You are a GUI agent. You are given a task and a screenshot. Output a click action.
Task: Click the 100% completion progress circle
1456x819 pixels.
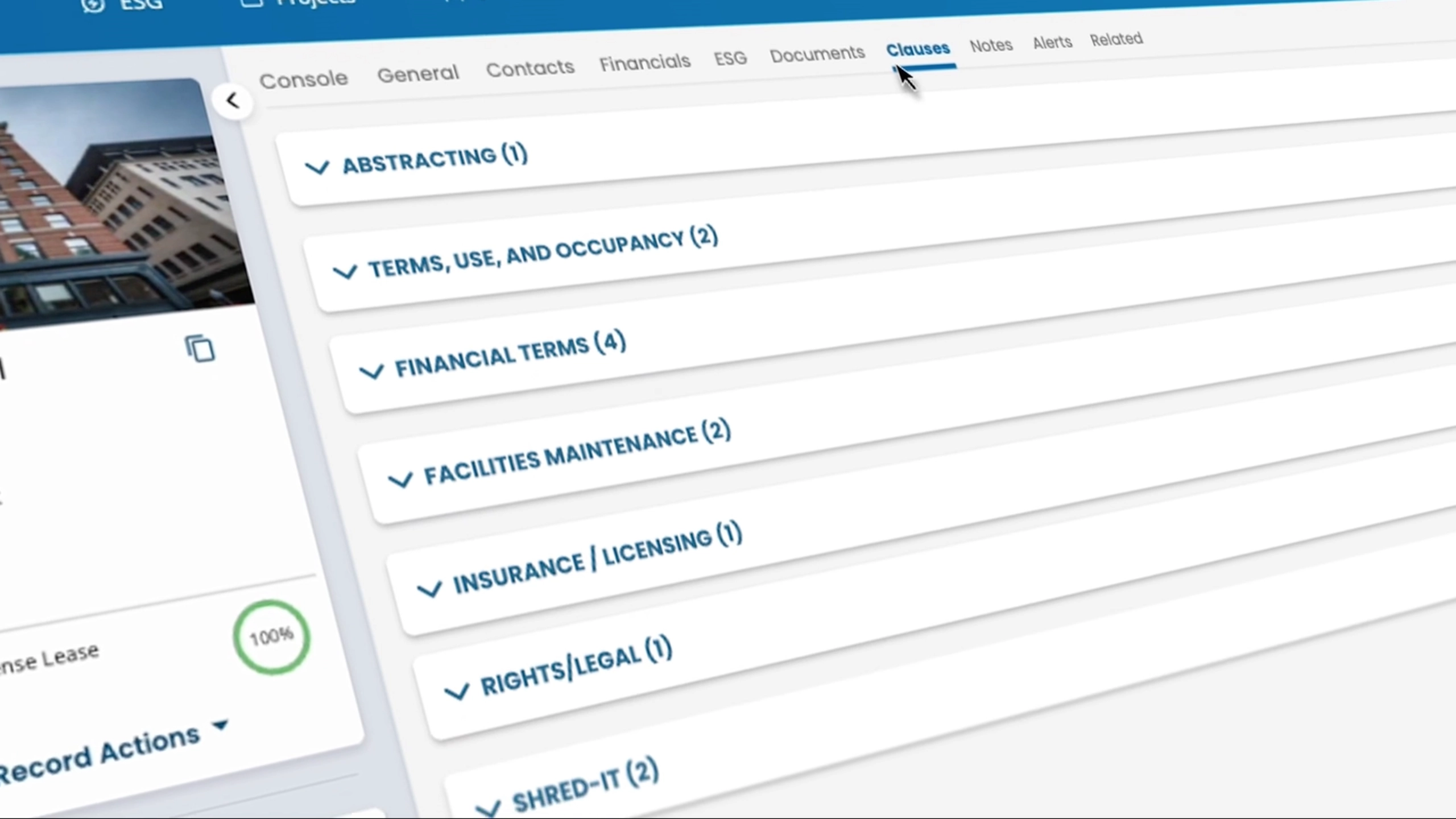pyautogui.click(x=272, y=637)
